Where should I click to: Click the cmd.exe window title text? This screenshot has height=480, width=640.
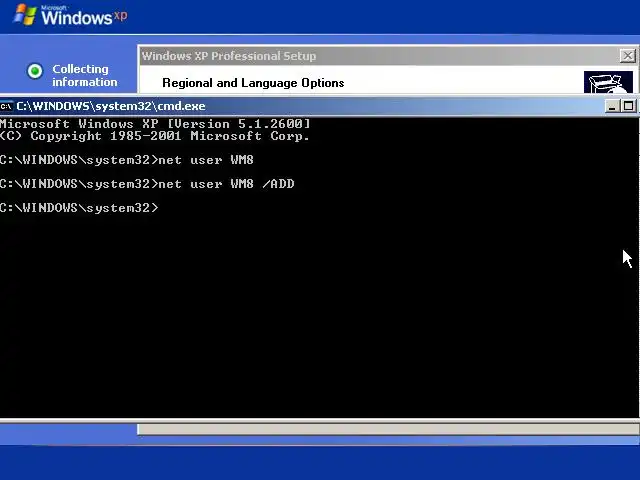(111, 106)
